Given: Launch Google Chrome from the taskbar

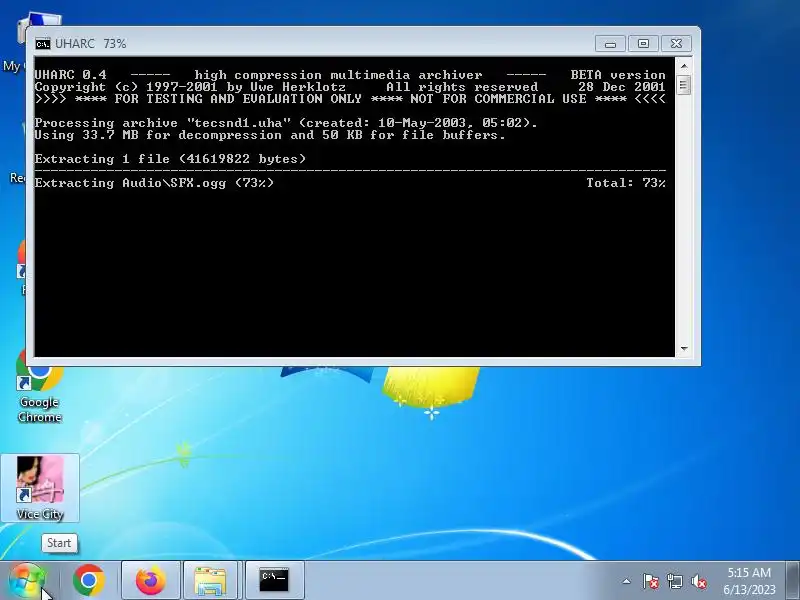Looking at the screenshot, I should [x=89, y=581].
